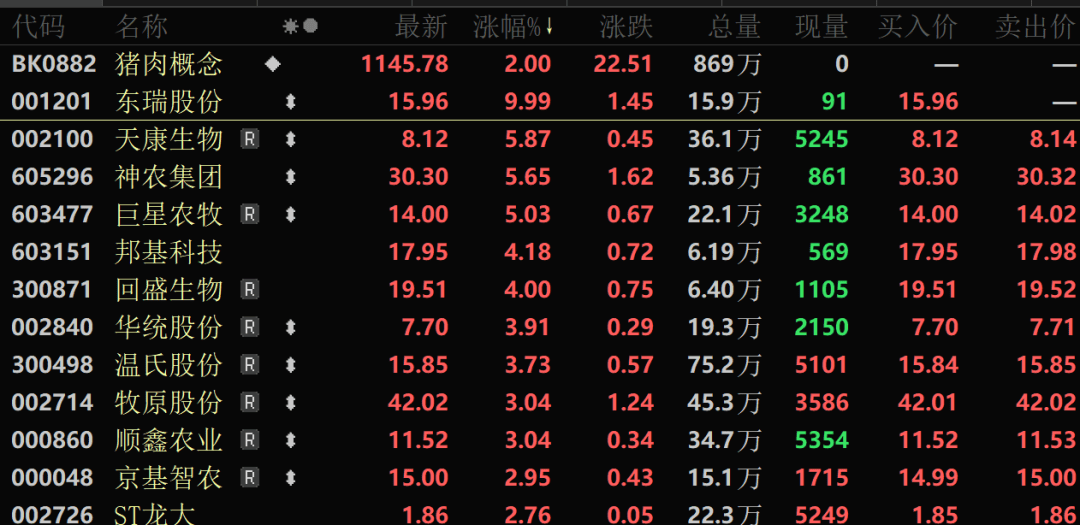Click the 9.99 percent gain value
The width and height of the screenshot is (1080, 525).
point(528,103)
